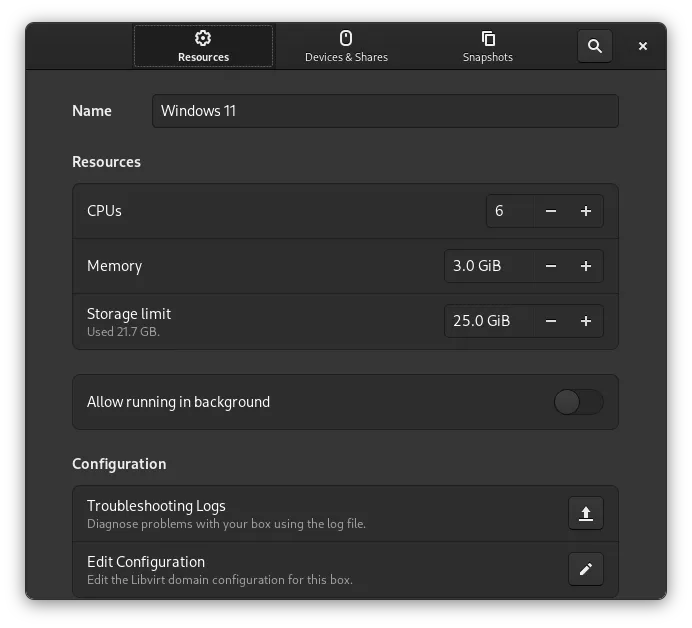Click the 'Storage limit' label
This screenshot has width=692, height=628.
(129, 314)
